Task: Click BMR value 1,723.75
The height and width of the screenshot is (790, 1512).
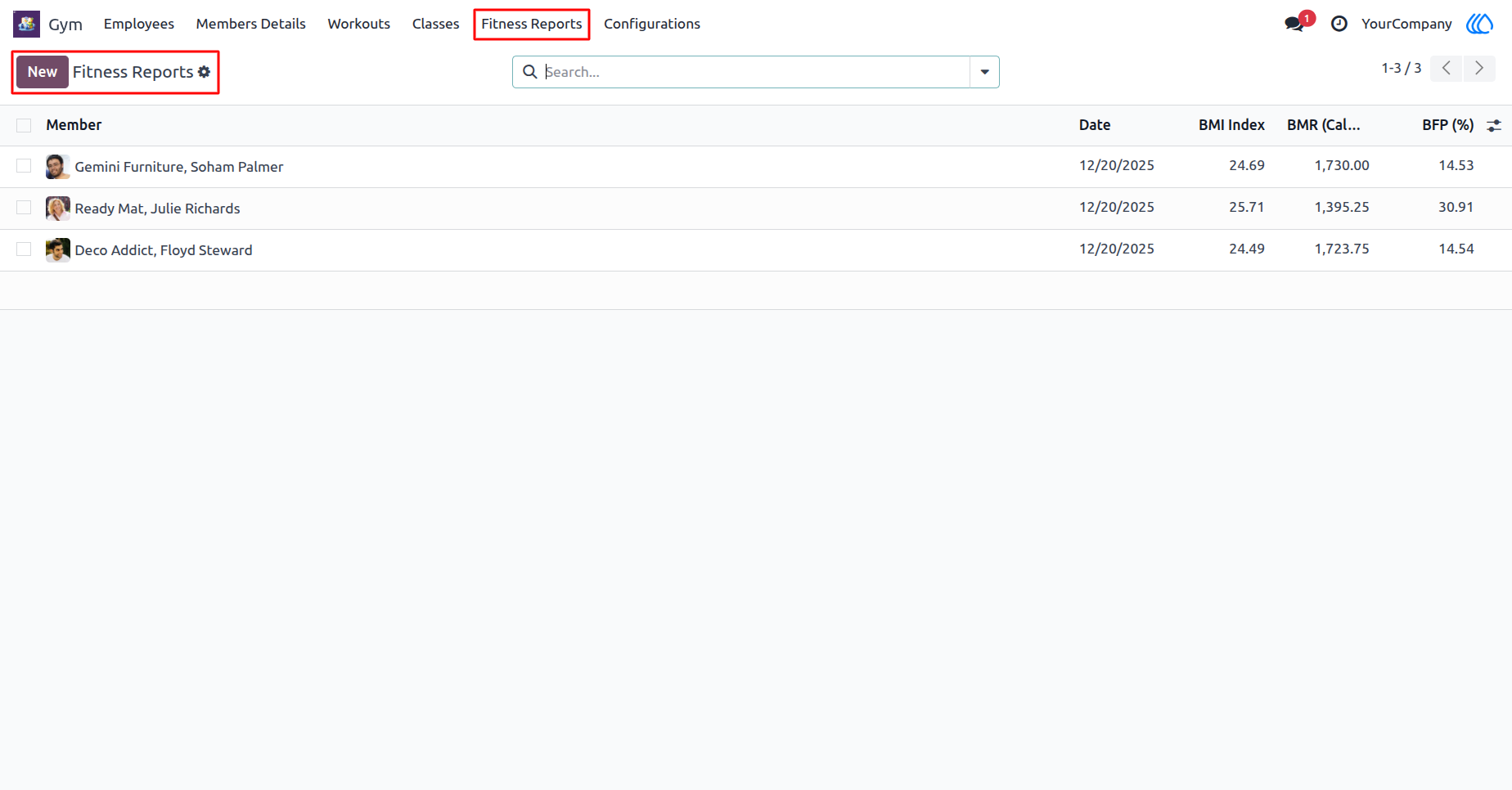Action: click(1342, 249)
